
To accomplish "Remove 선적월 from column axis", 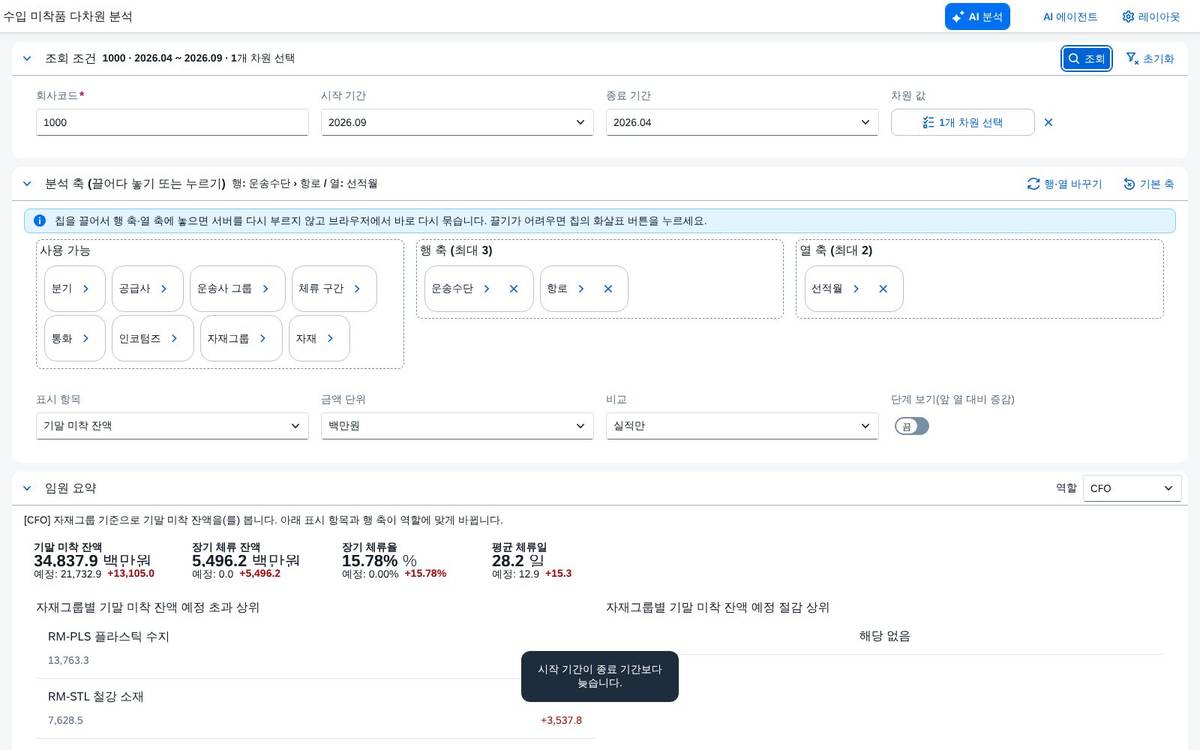I will (x=883, y=288).
